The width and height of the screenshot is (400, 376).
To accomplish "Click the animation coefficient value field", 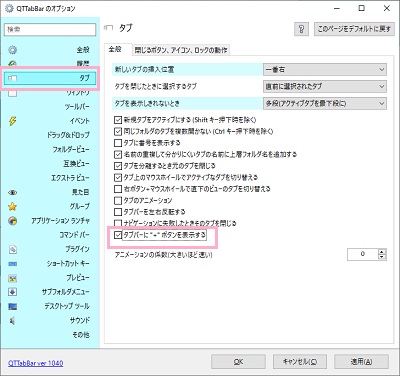I will click(363, 254).
